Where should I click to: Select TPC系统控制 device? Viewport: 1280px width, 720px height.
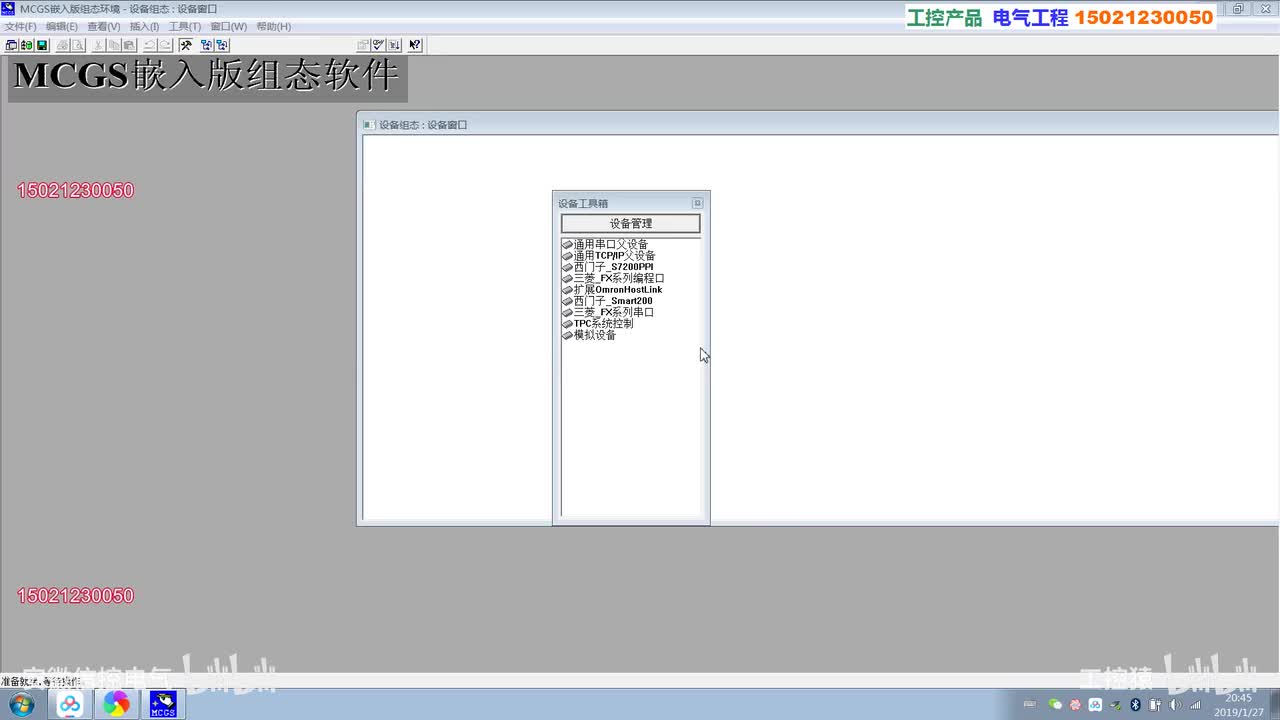[598, 324]
